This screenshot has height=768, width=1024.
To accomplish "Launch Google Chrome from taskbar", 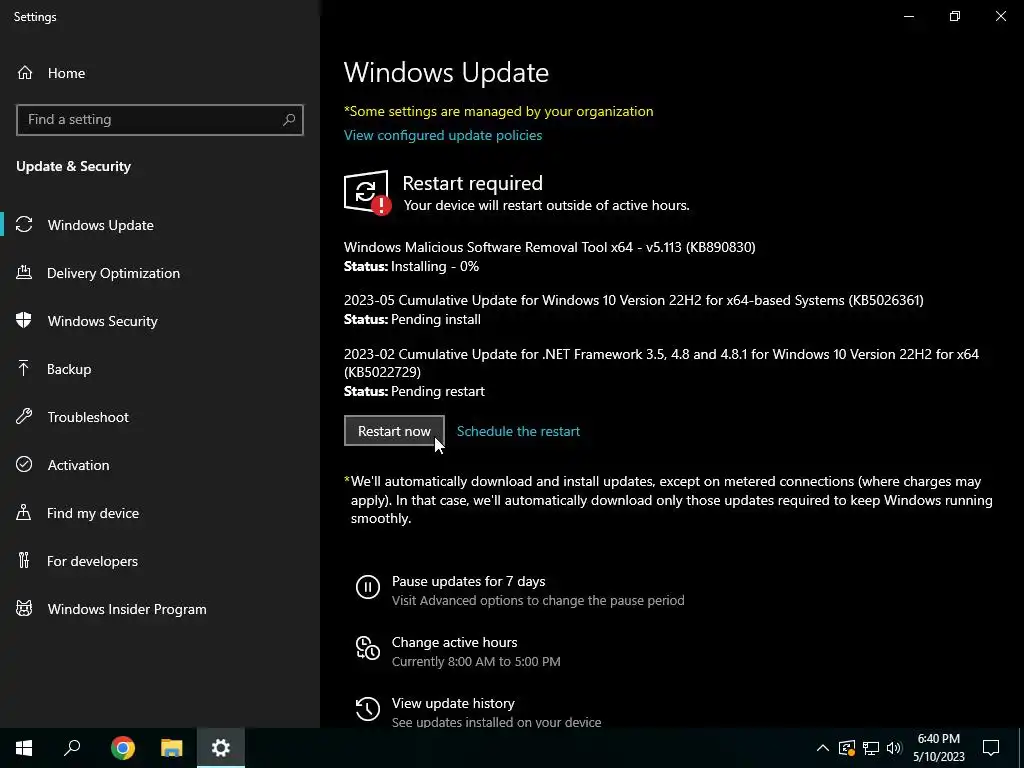I will [x=123, y=748].
